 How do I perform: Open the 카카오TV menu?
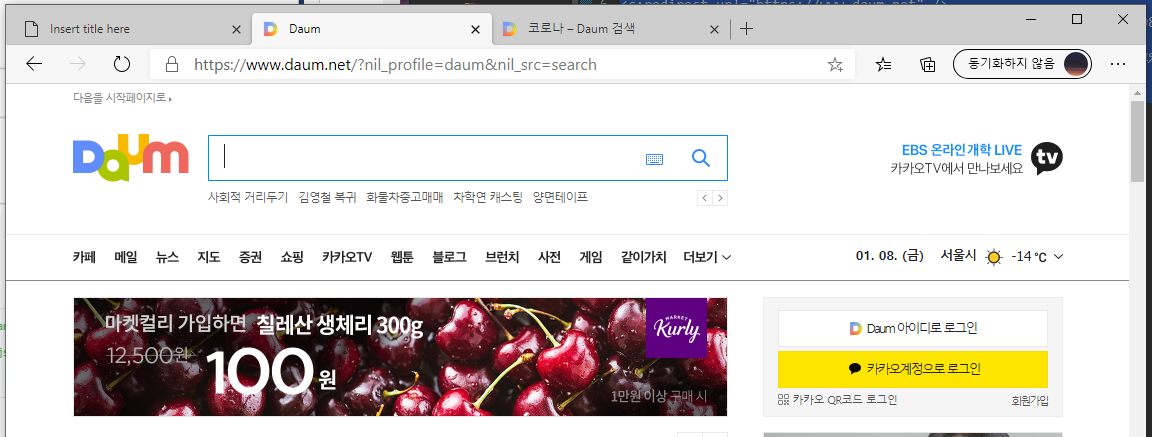pyautogui.click(x=347, y=257)
